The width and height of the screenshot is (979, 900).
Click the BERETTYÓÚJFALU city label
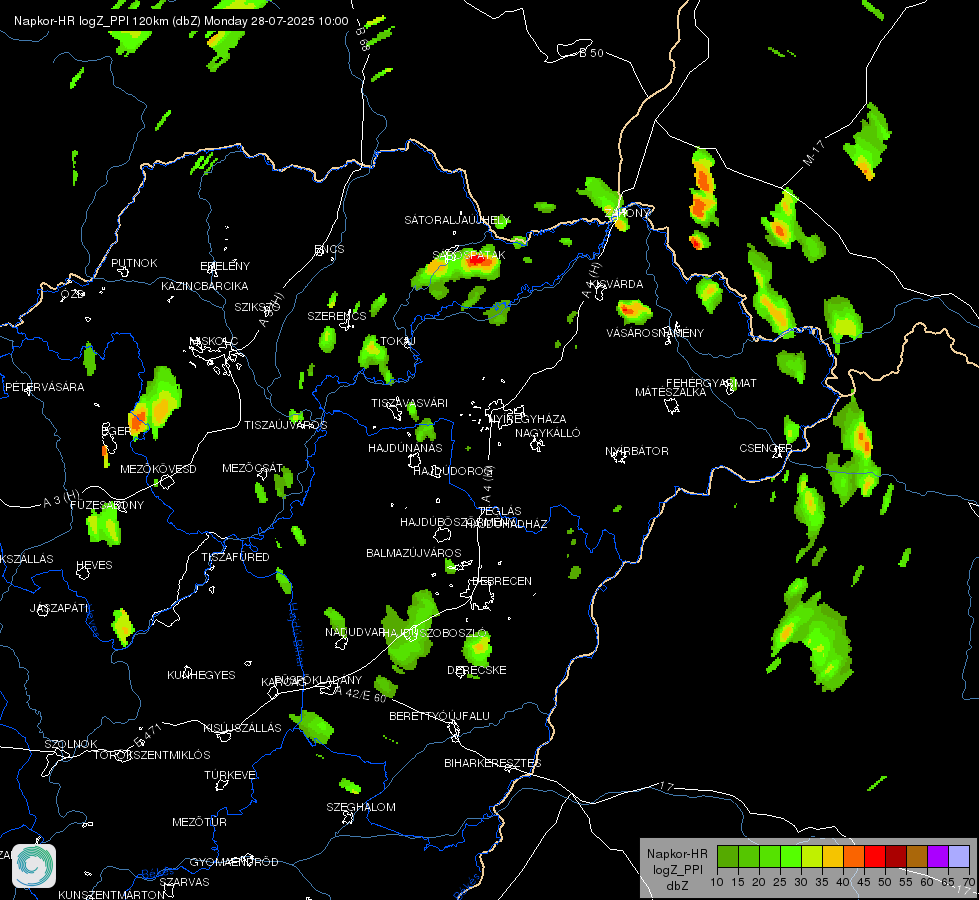[439, 716]
